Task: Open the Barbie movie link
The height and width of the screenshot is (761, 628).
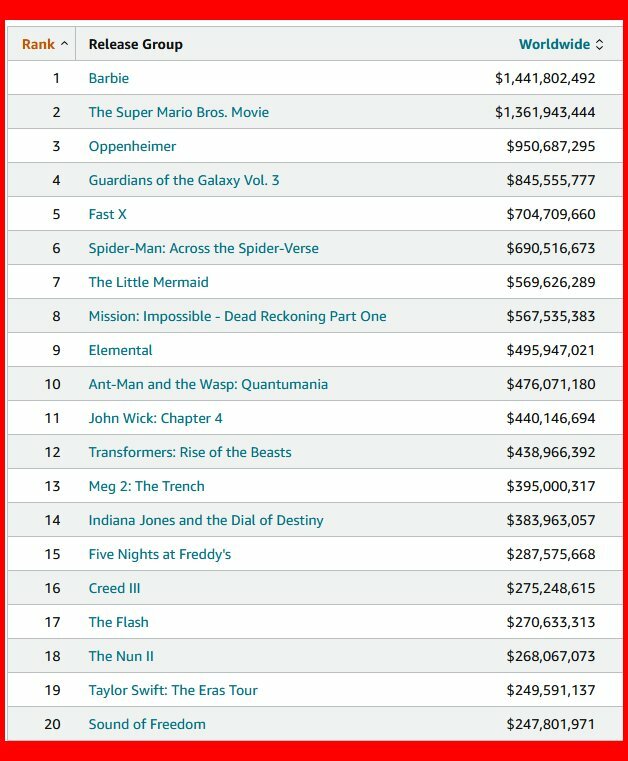Action: pos(108,78)
